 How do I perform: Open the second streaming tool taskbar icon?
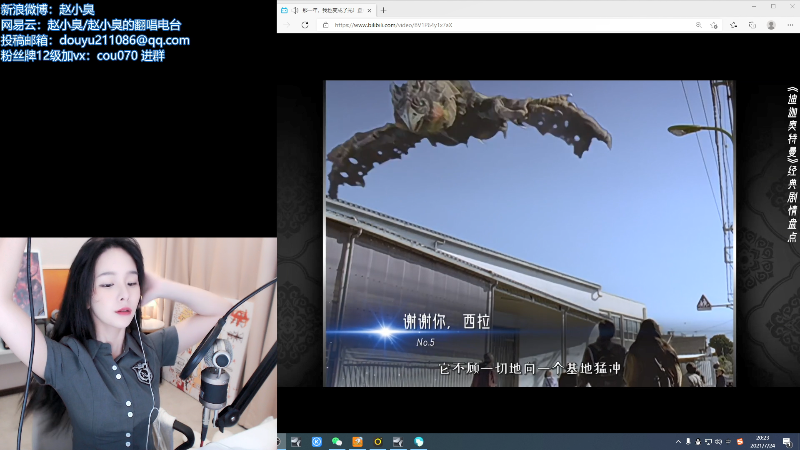click(x=398, y=442)
